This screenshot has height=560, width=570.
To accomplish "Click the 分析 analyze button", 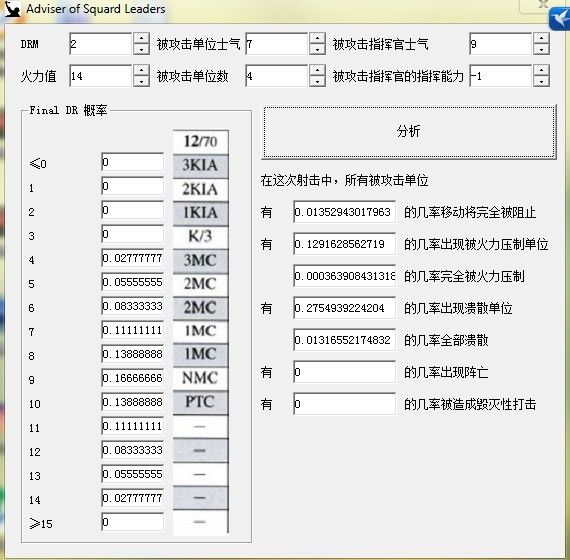I will point(409,132).
